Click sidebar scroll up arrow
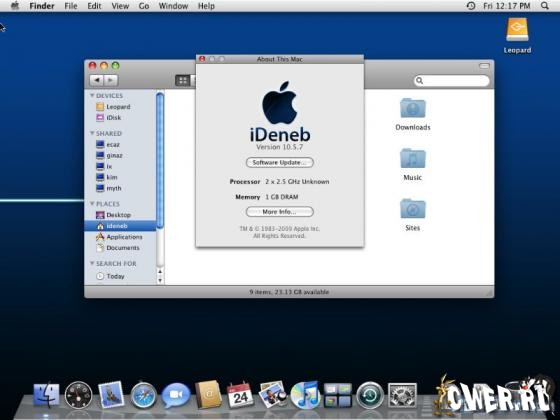560x420 pixels. click(x=160, y=272)
